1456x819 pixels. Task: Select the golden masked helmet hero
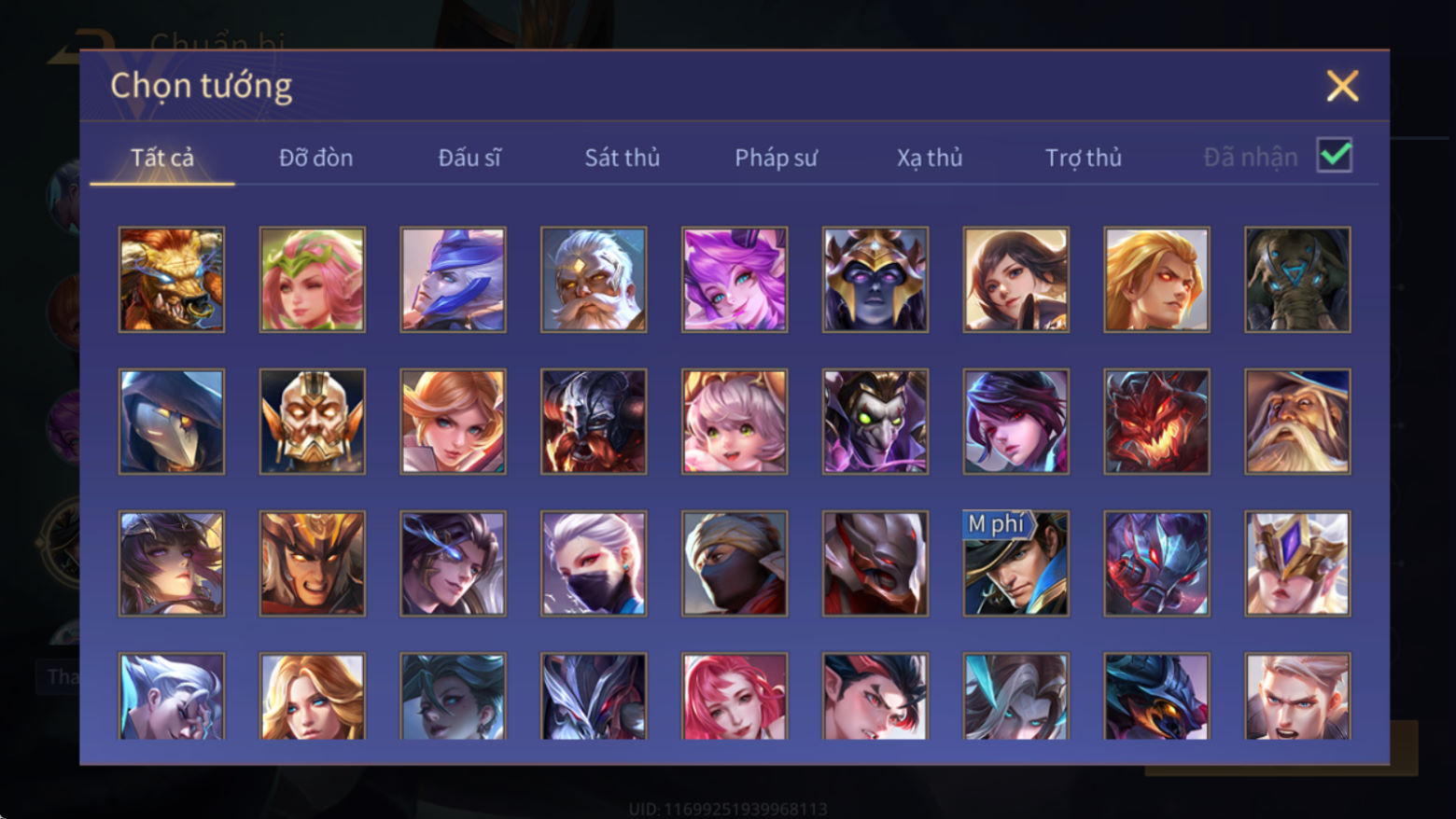(313, 422)
